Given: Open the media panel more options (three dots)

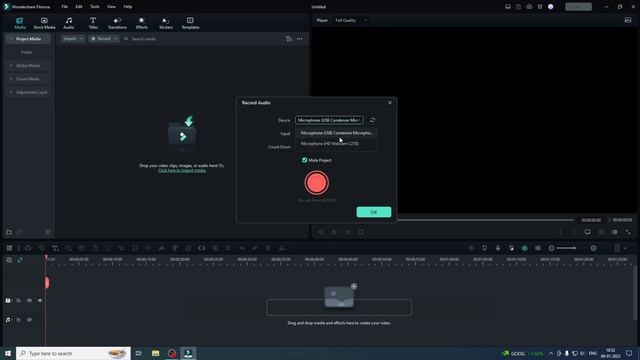Looking at the screenshot, I should (x=300, y=39).
